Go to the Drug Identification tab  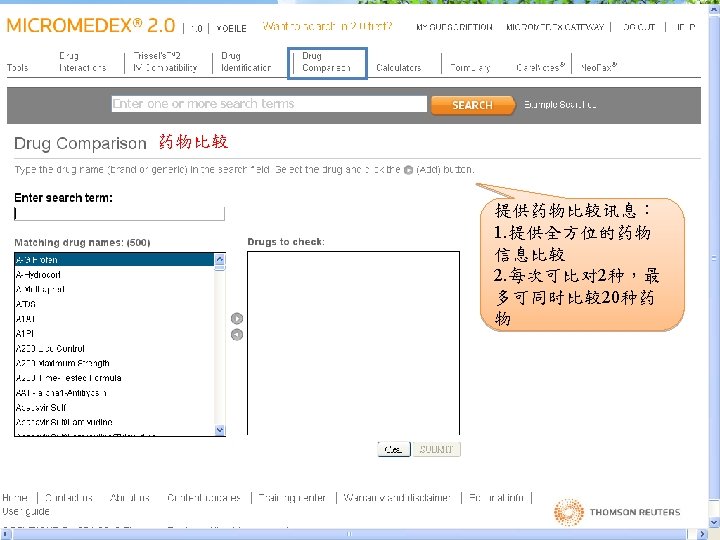click(246, 62)
